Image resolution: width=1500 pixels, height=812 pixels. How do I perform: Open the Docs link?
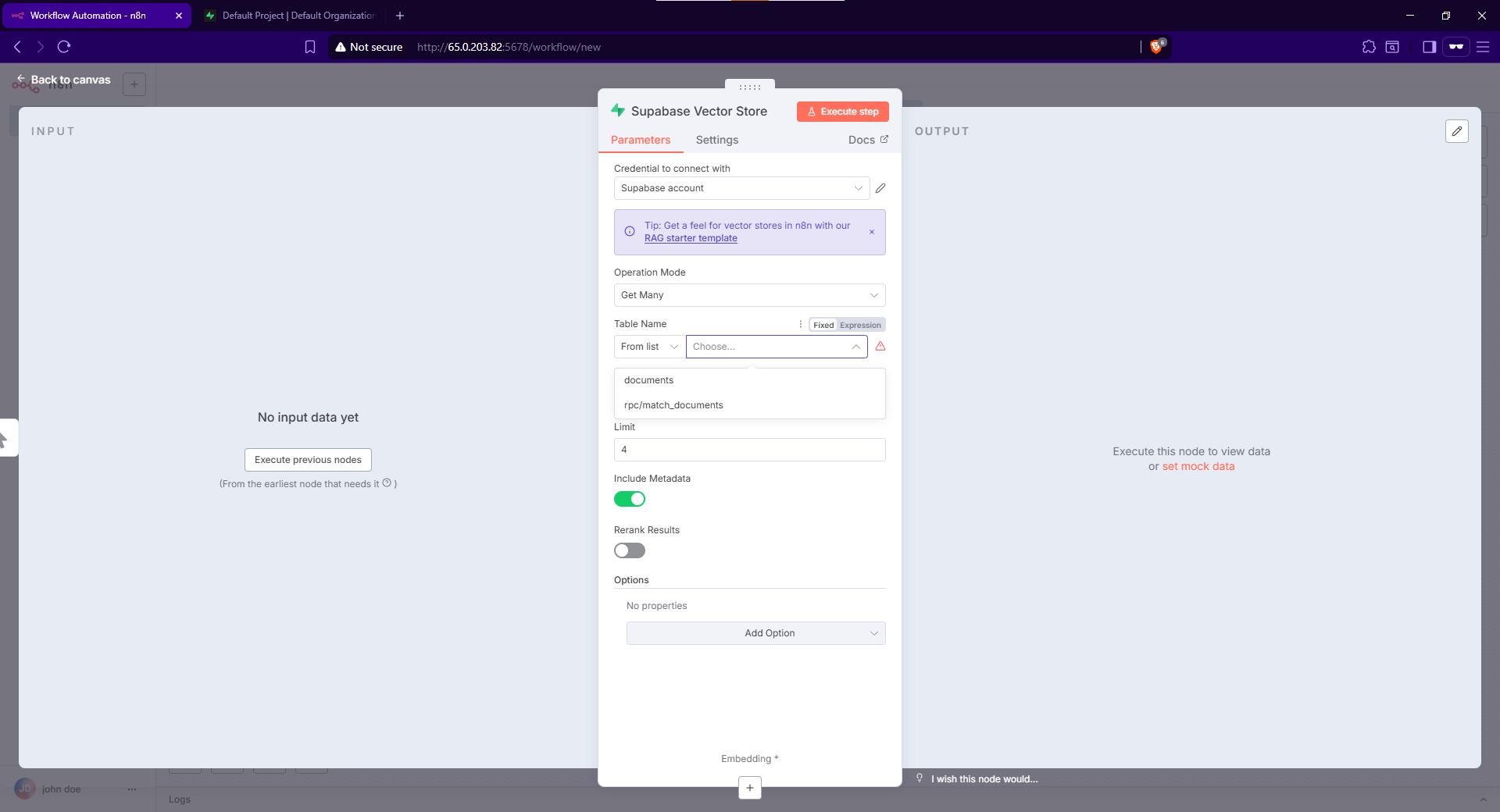point(868,140)
